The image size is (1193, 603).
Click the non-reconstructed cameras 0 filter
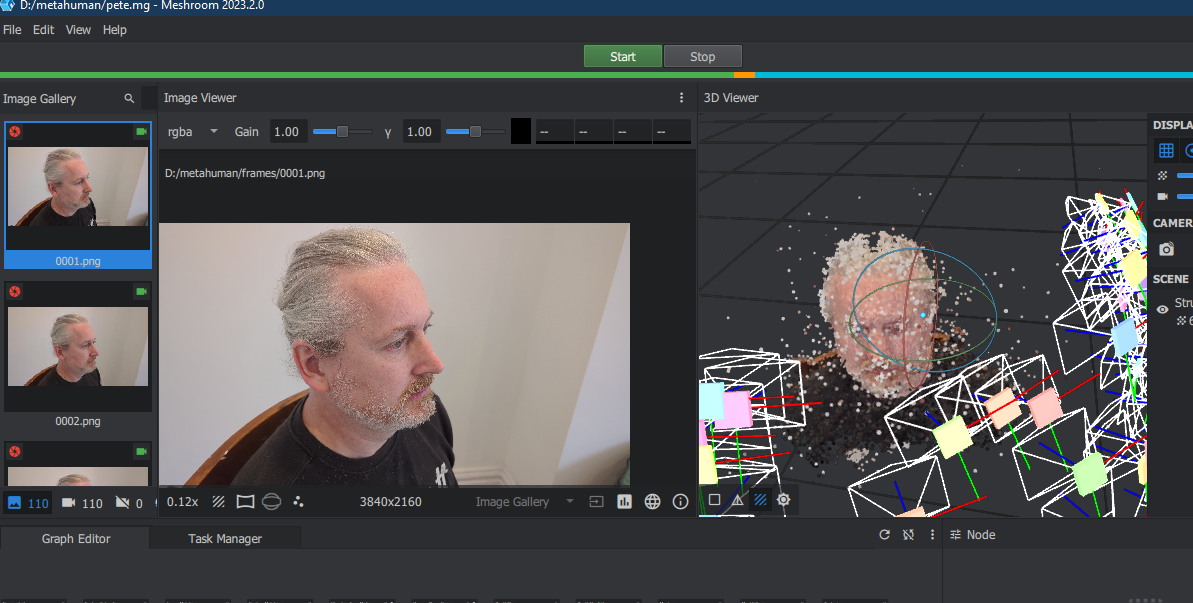(x=129, y=503)
